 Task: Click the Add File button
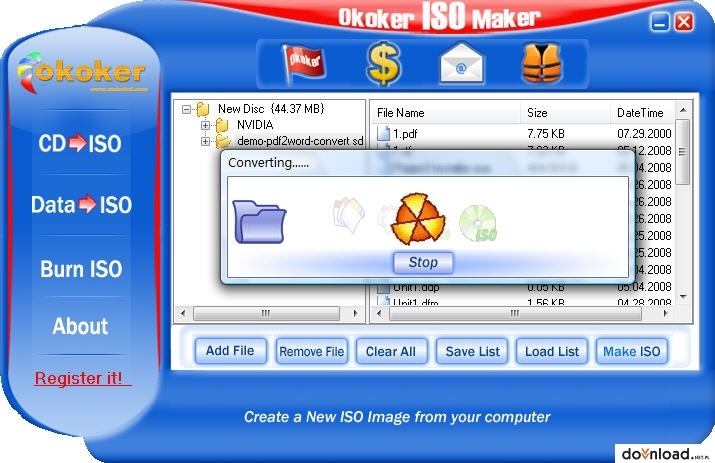tap(230, 351)
